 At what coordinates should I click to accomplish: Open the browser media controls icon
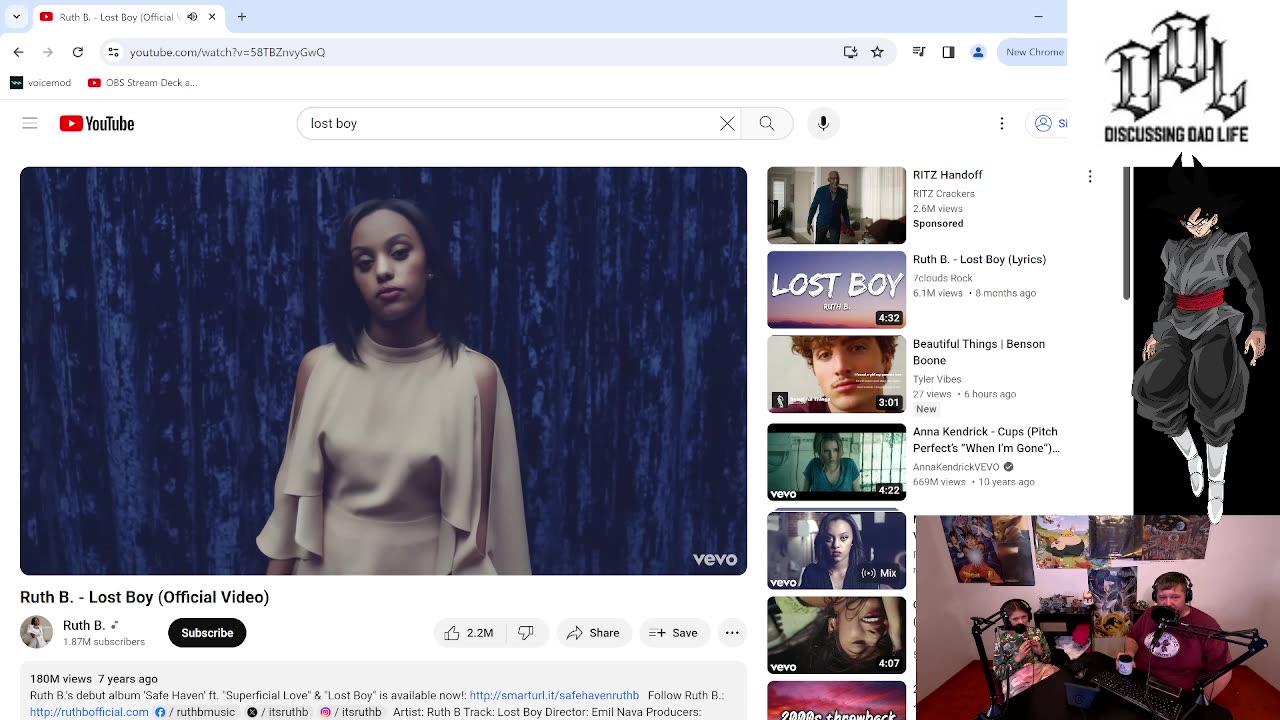coord(919,52)
